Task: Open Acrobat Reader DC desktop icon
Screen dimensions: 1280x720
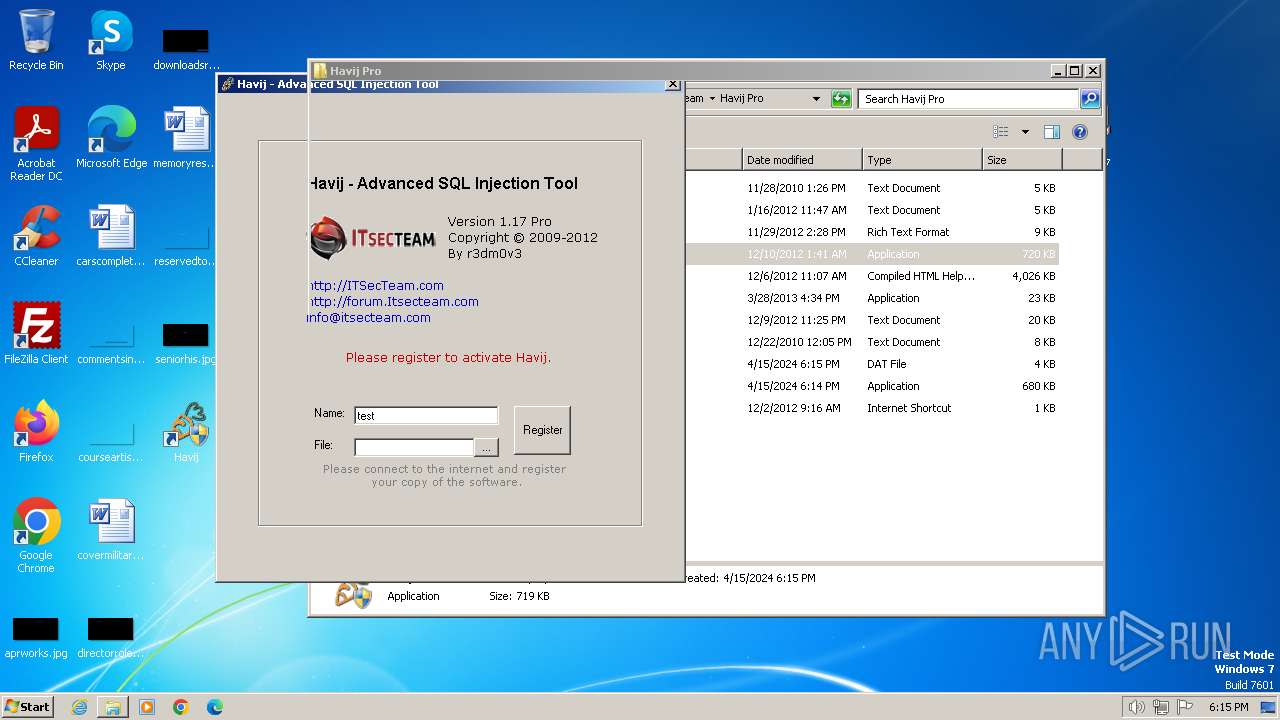Action: pos(36,143)
